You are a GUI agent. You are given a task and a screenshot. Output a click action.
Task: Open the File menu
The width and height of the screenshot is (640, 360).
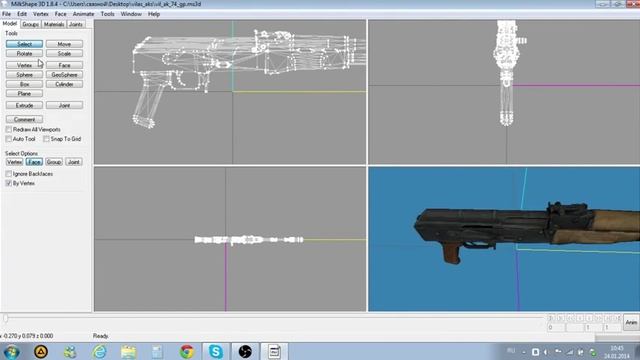(x=7, y=14)
